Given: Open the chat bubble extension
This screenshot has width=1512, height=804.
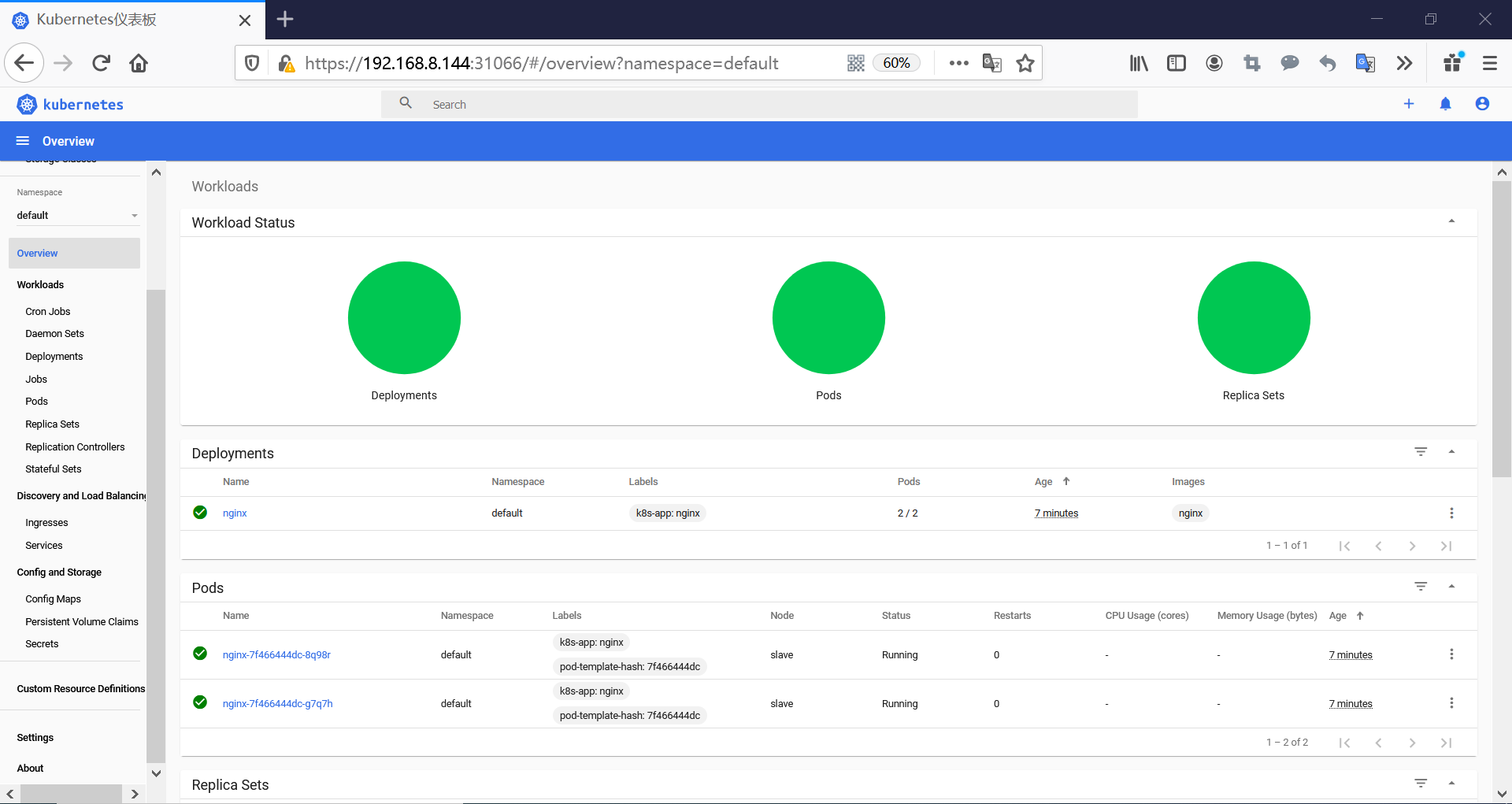Looking at the screenshot, I should 1290,63.
